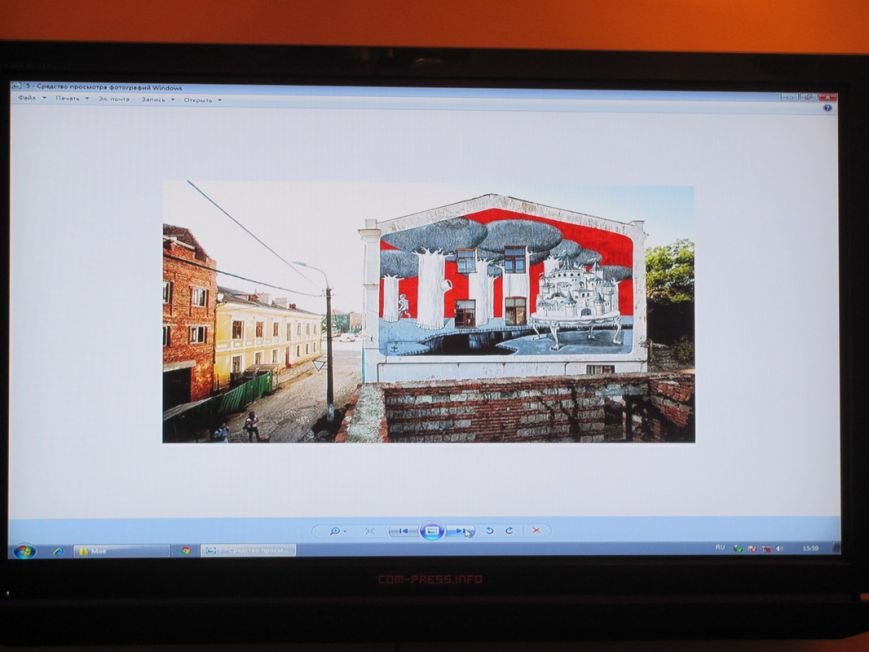Click the Эл. почта button
The image size is (869, 652).
(114, 99)
